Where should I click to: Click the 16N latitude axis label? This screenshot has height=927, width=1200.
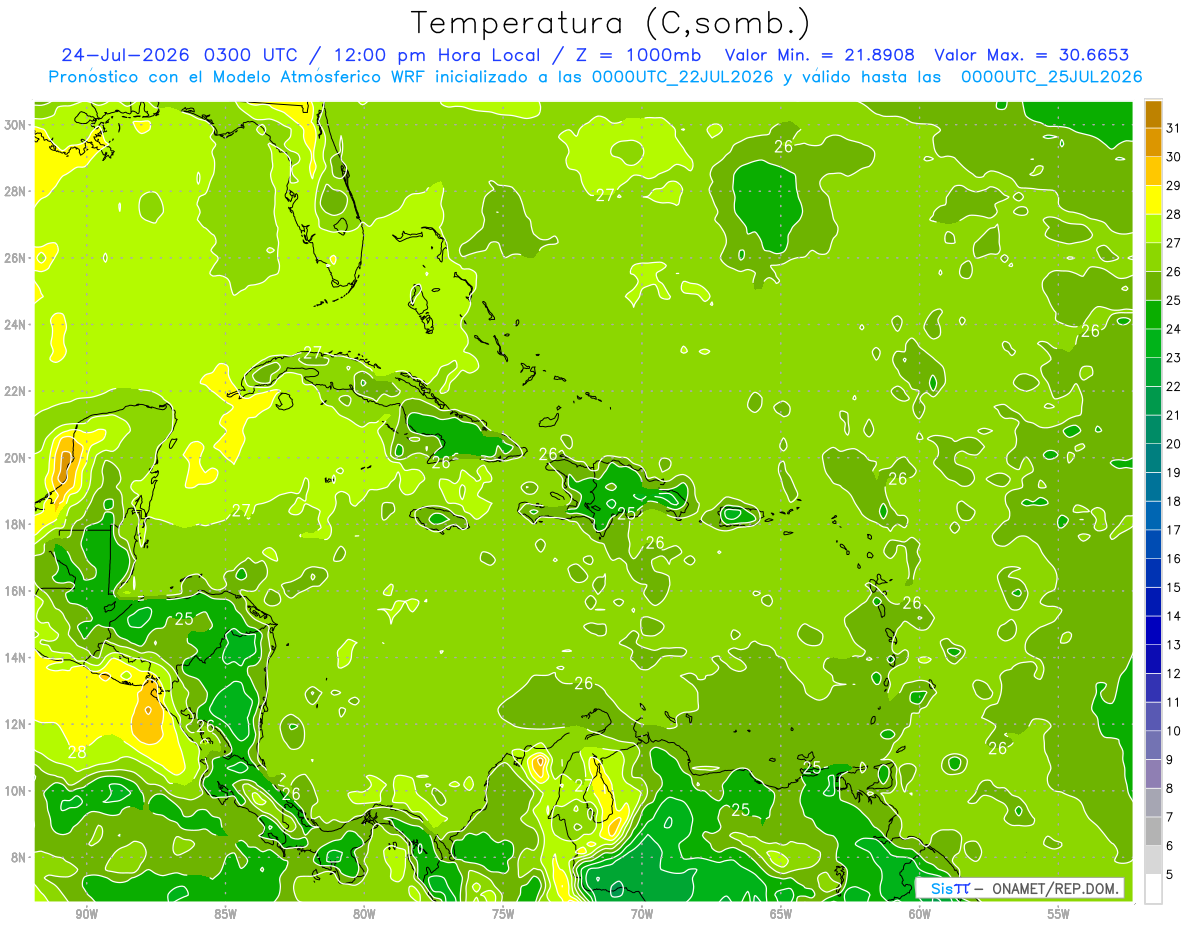tap(16, 591)
